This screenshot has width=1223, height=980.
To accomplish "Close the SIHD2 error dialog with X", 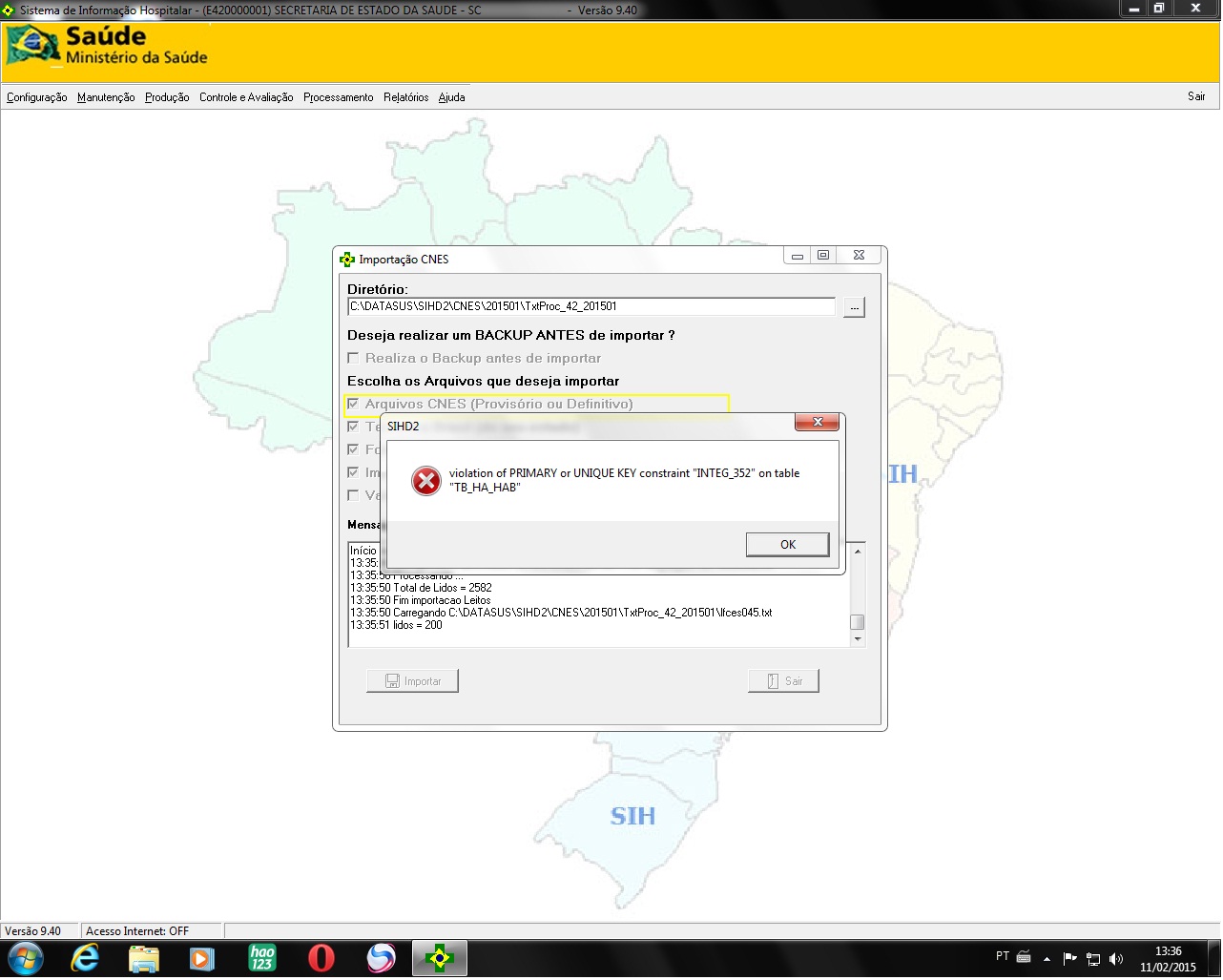I will (x=817, y=423).
